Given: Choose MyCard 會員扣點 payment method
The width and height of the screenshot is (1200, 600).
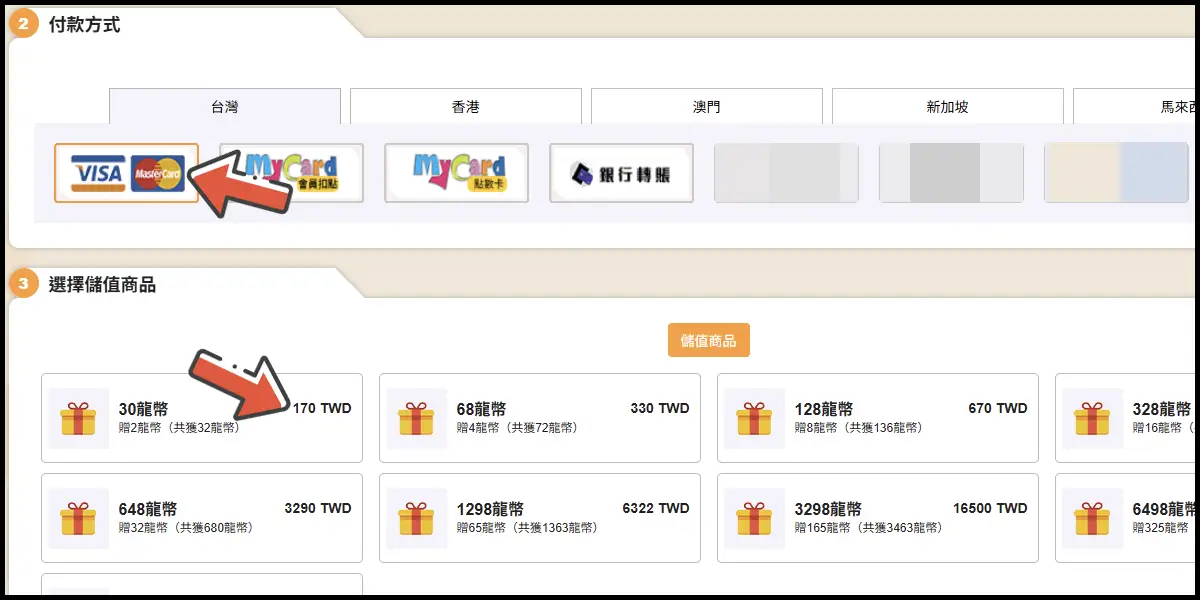Looking at the screenshot, I should [x=291, y=173].
